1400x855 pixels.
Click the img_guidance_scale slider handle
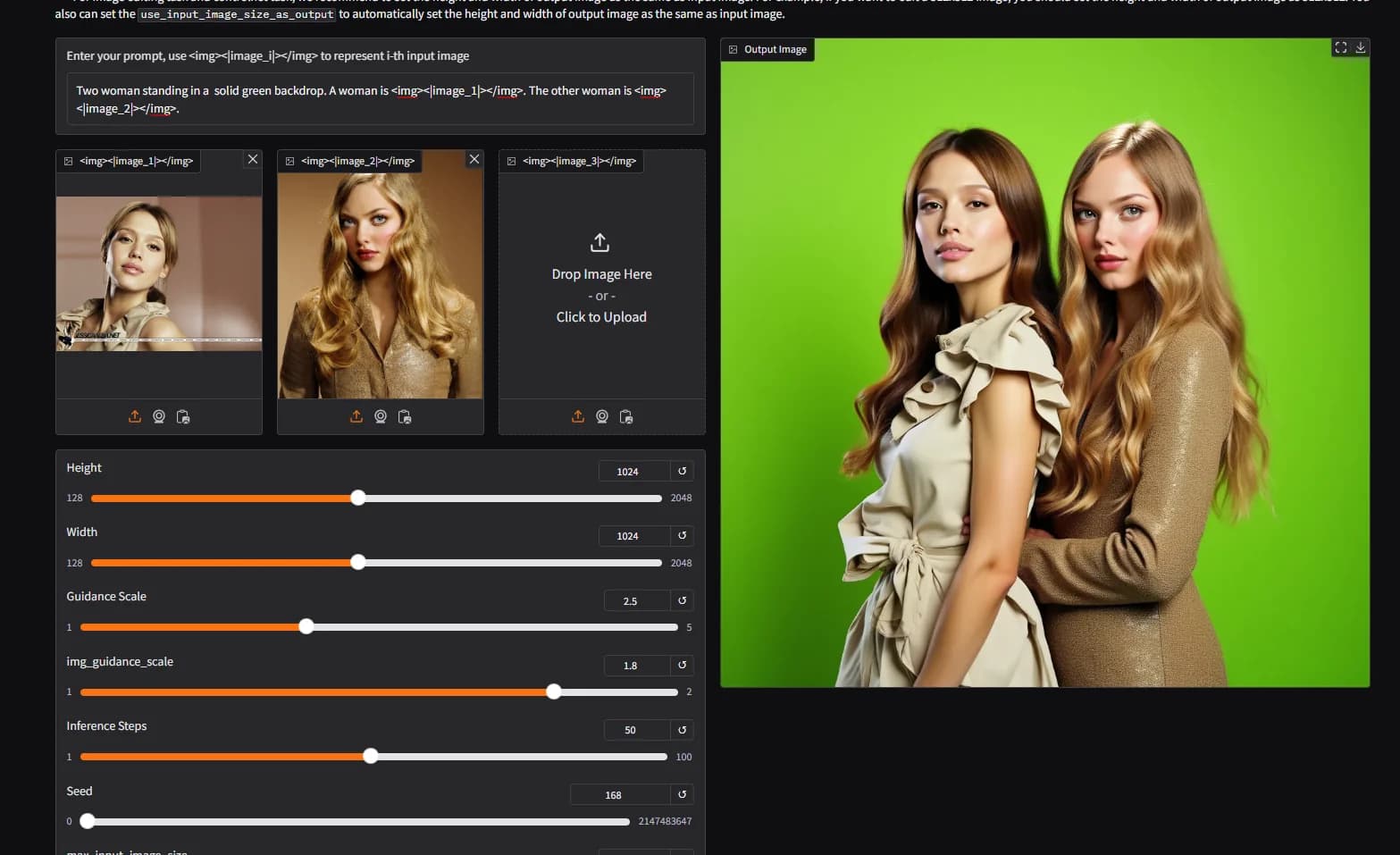(554, 692)
